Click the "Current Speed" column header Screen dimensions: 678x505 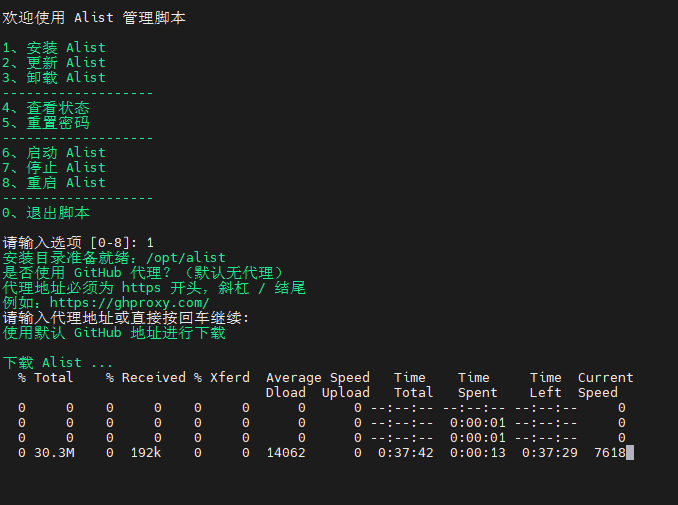(x=605, y=385)
